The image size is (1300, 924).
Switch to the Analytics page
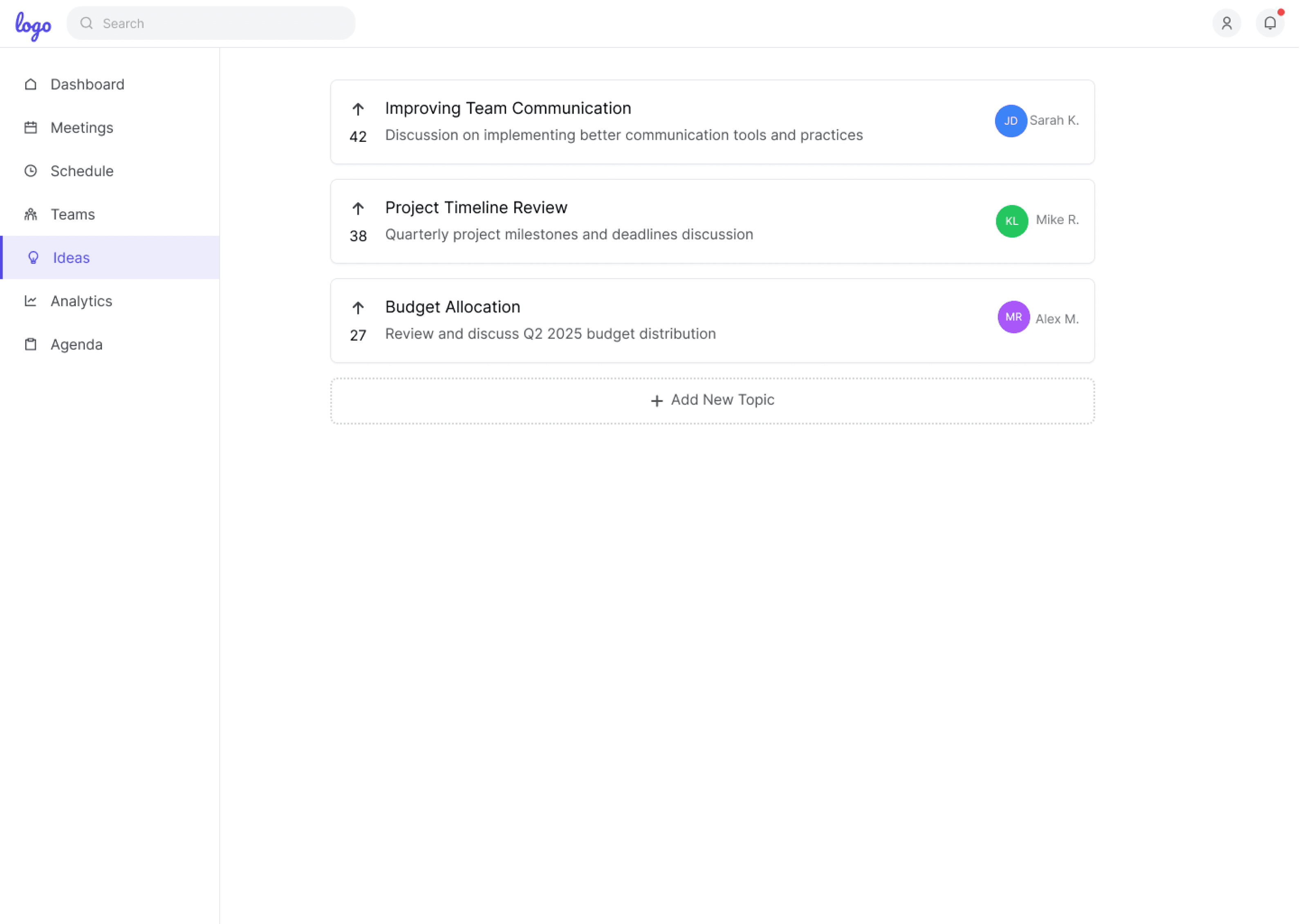(x=81, y=301)
